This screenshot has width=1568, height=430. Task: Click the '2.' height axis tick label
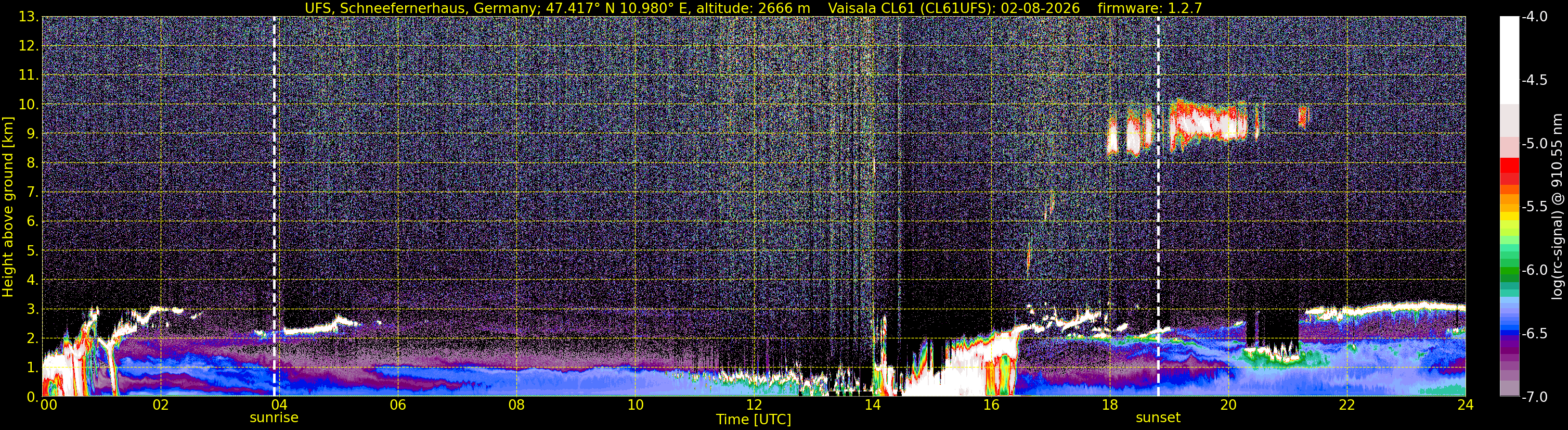(32, 339)
